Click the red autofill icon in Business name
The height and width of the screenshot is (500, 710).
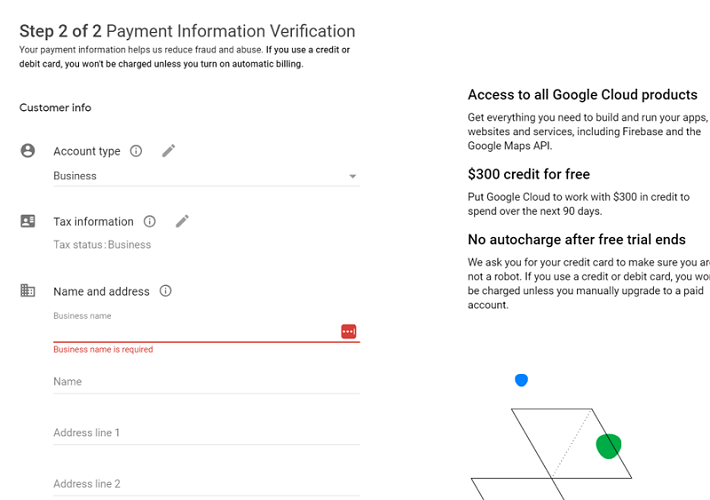tap(348, 331)
